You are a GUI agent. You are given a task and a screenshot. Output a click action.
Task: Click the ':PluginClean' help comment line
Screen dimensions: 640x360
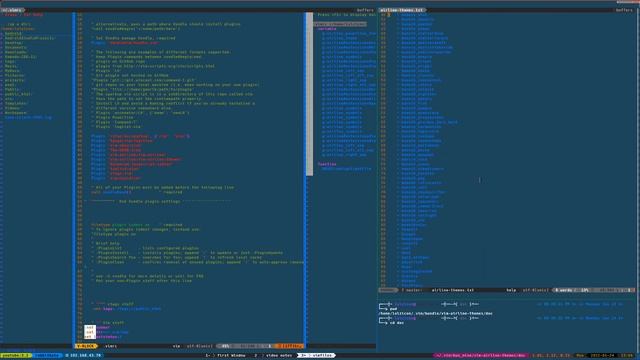(199, 262)
